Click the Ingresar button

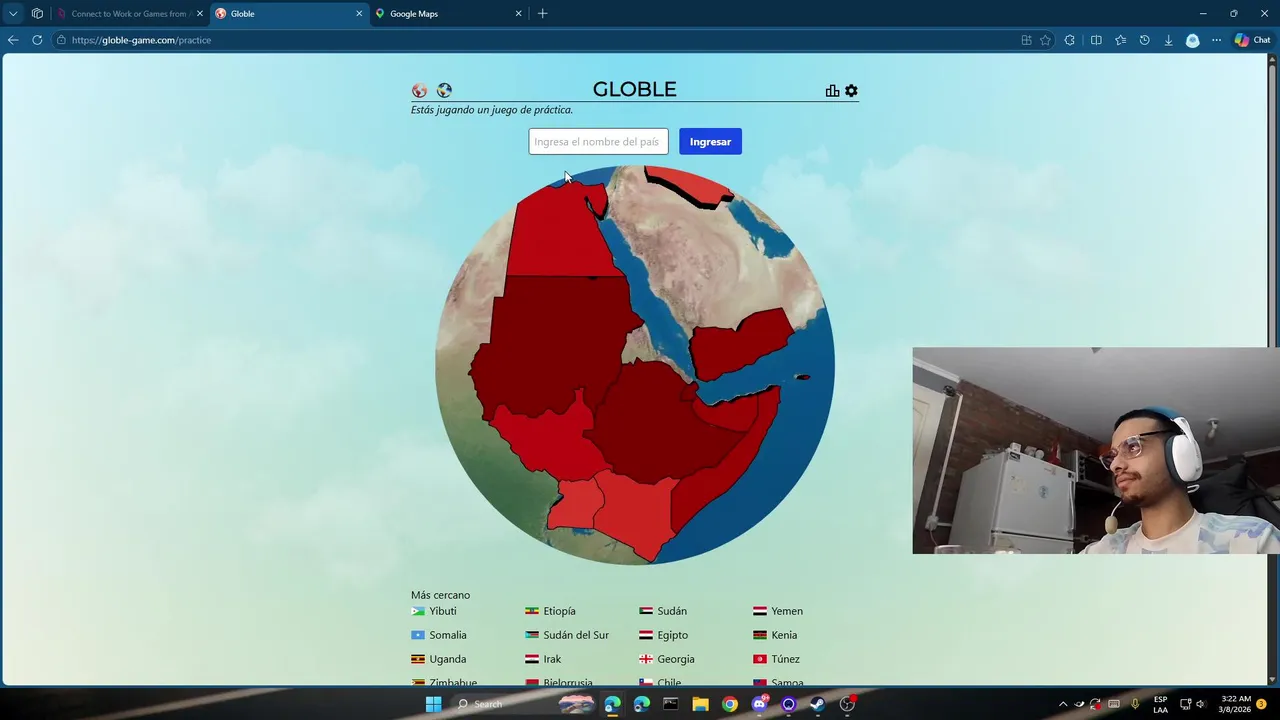tap(710, 142)
